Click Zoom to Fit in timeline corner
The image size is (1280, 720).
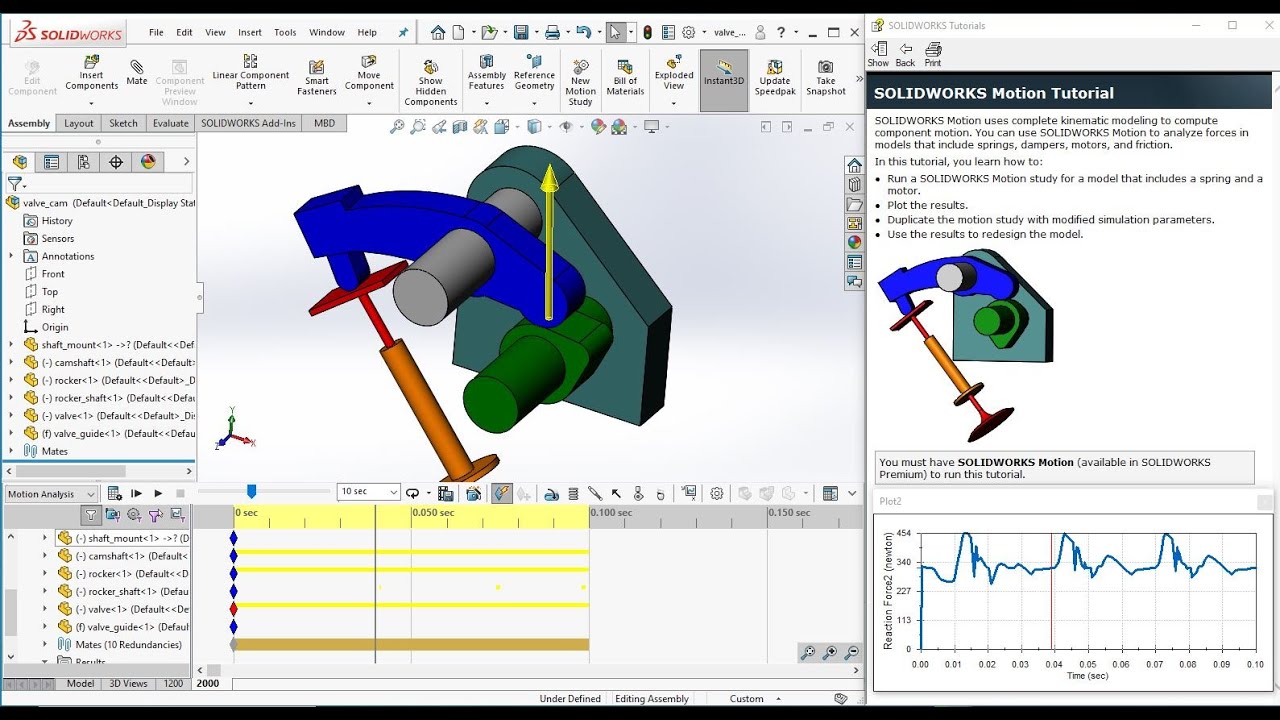pyautogui.click(x=808, y=653)
